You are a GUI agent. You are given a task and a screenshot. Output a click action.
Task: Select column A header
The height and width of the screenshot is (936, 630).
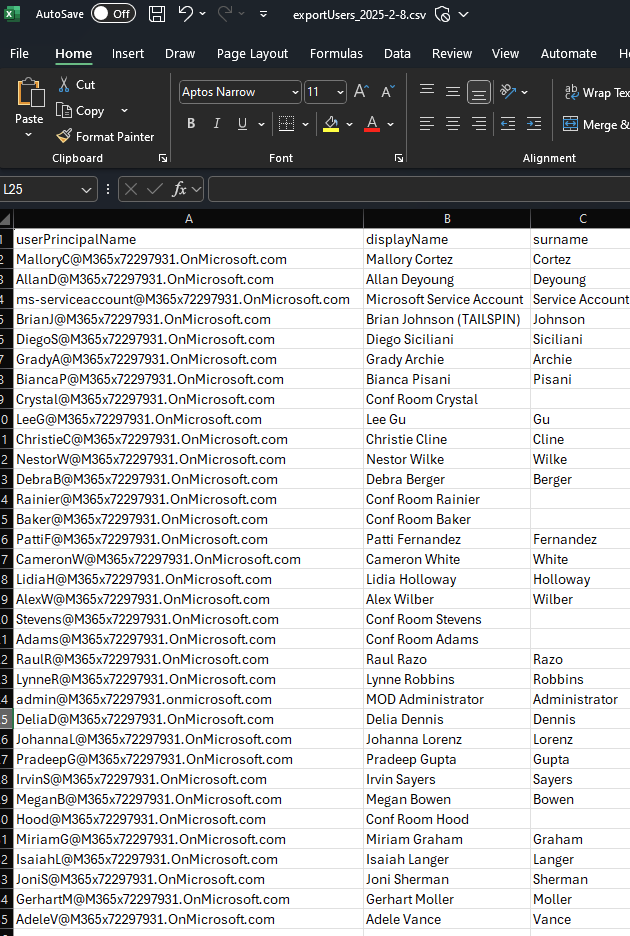coord(189,219)
